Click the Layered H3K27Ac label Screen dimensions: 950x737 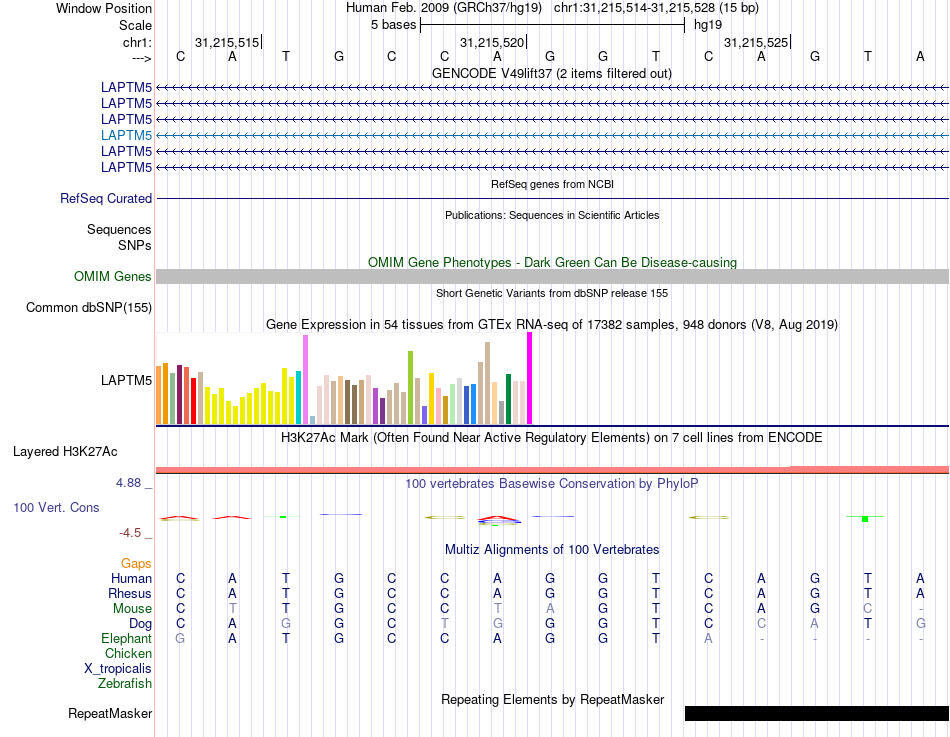[65, 452]
